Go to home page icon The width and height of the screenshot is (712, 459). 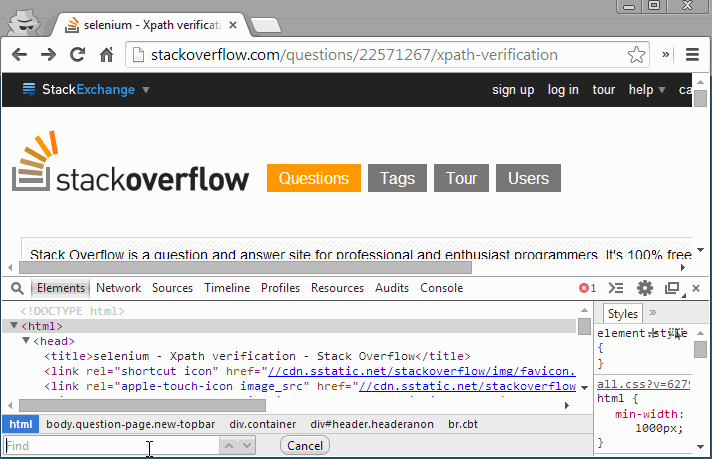point(106,55)
